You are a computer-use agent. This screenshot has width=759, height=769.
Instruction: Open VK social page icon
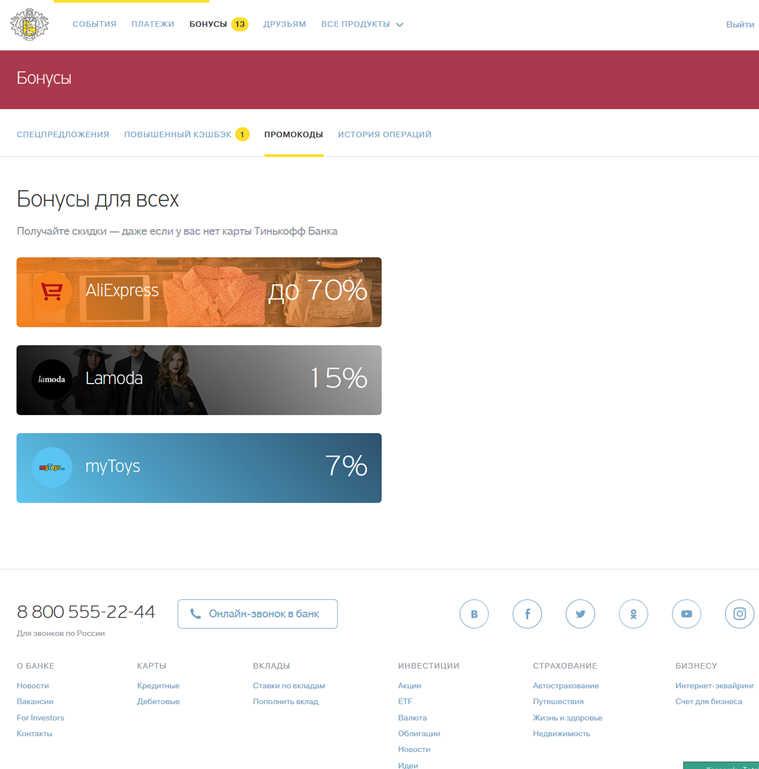474,614
